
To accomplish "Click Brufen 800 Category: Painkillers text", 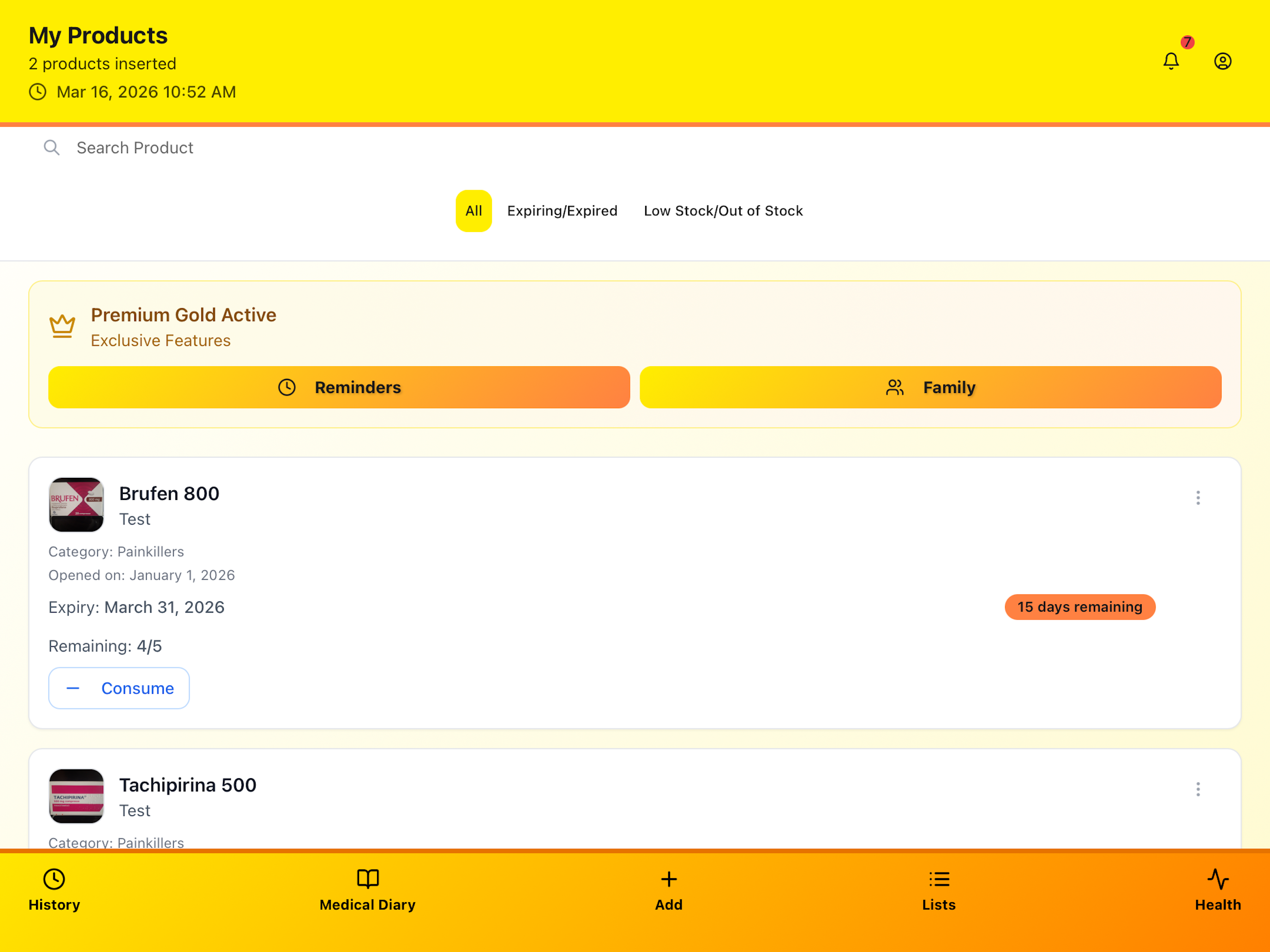I will pos(116,552).
